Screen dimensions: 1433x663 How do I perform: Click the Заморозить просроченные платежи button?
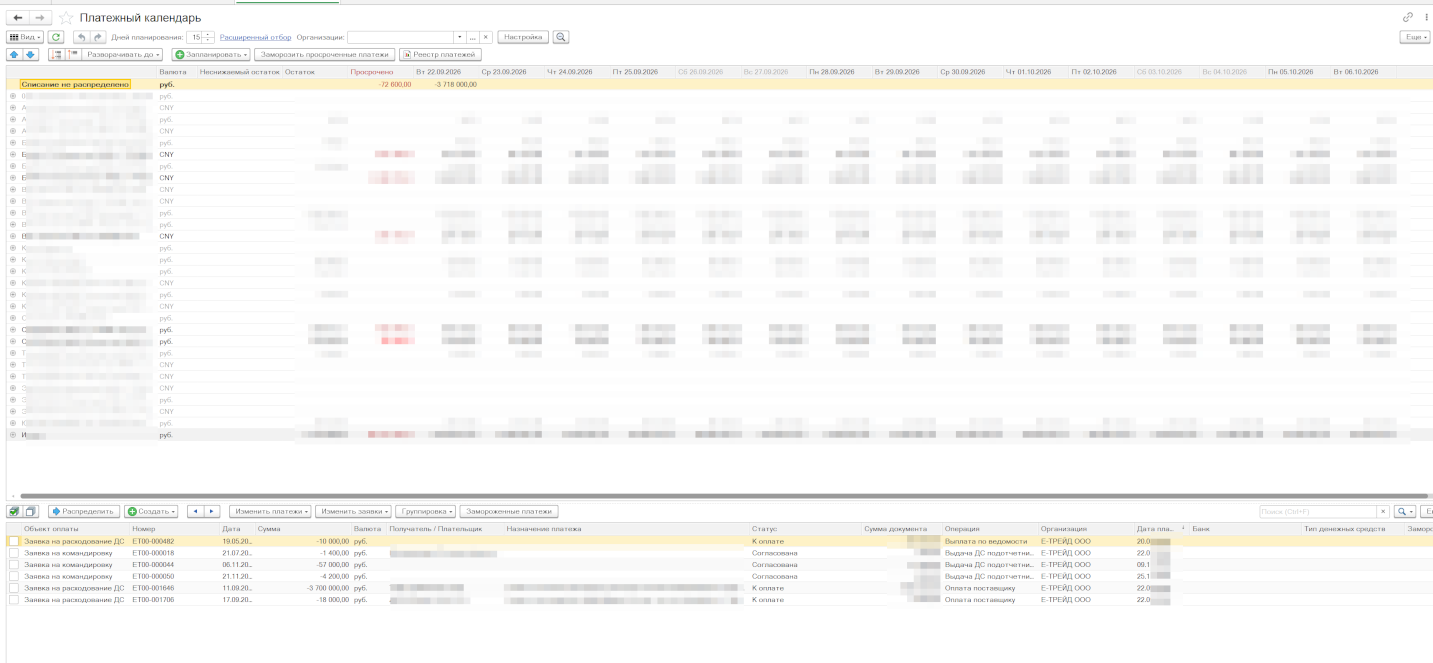[x=324, y=54]
